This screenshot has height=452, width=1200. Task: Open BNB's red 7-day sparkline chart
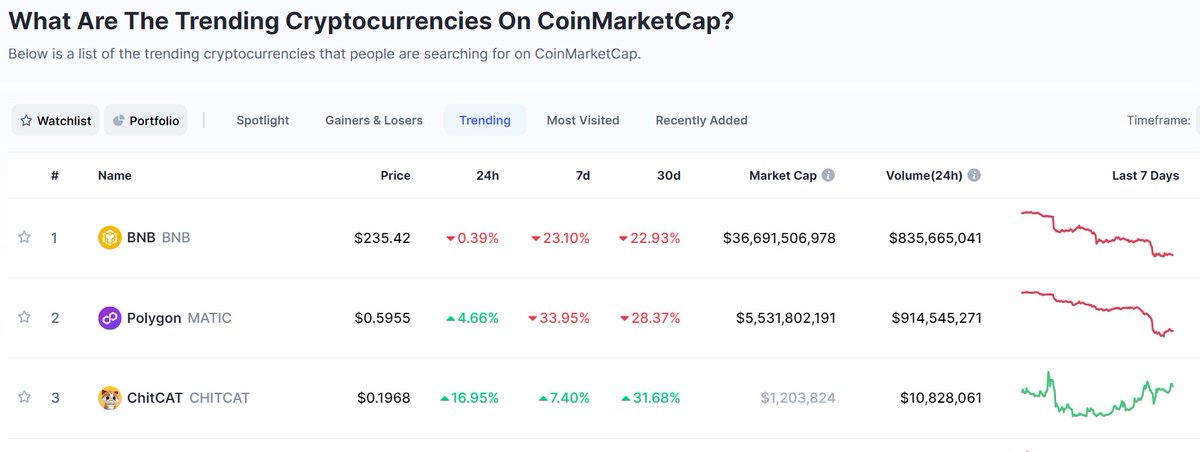[x=1098, y=235]
